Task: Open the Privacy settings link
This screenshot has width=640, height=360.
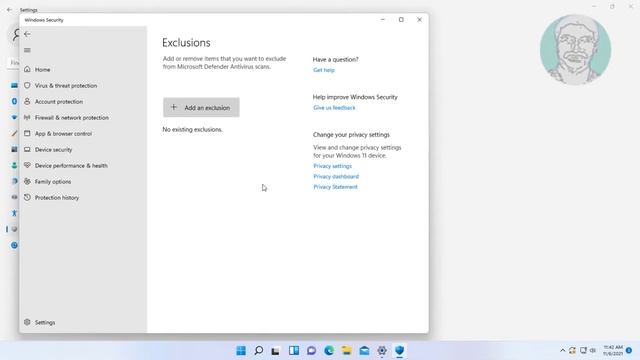Action: [332, 166]
